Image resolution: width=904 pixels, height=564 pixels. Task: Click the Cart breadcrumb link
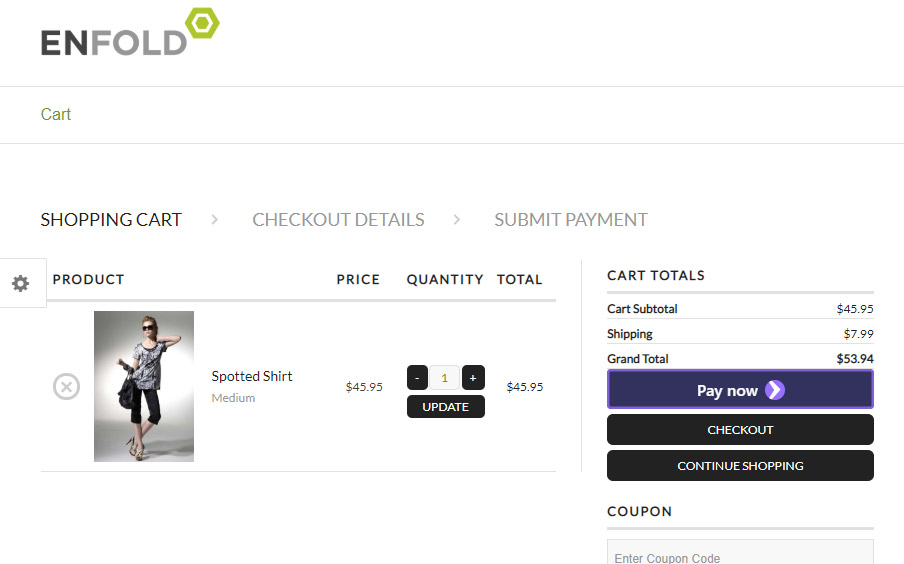[56, 114]
